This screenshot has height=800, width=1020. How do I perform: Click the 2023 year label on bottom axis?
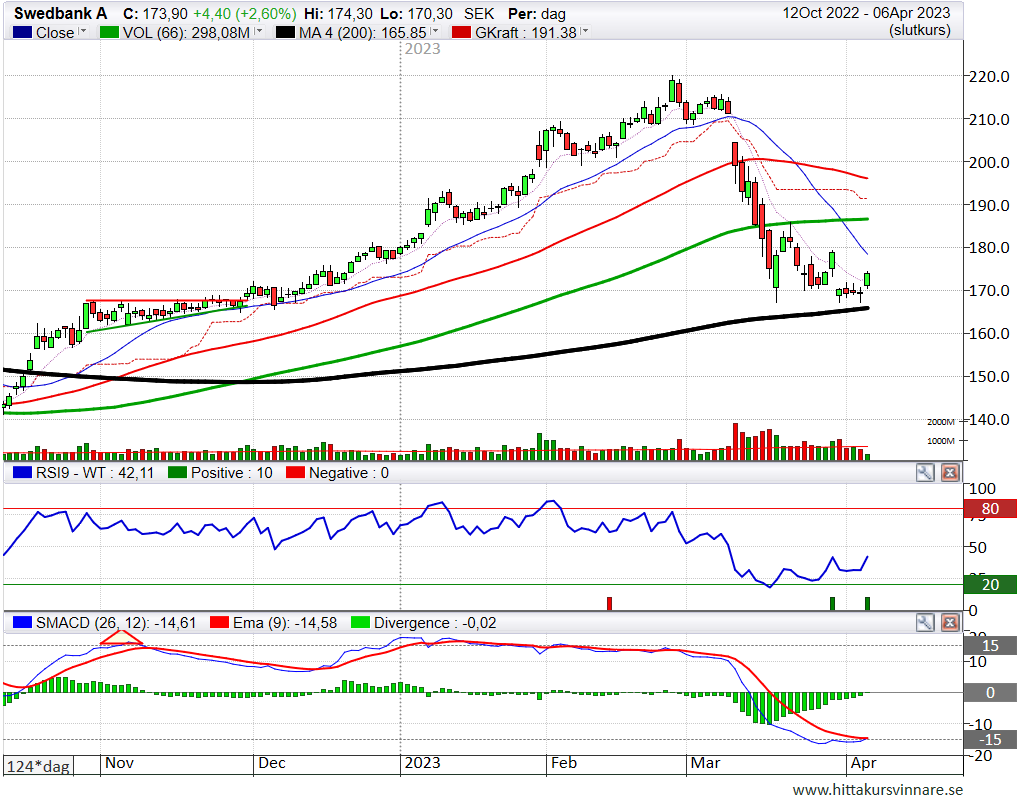(x=422, y=763)
